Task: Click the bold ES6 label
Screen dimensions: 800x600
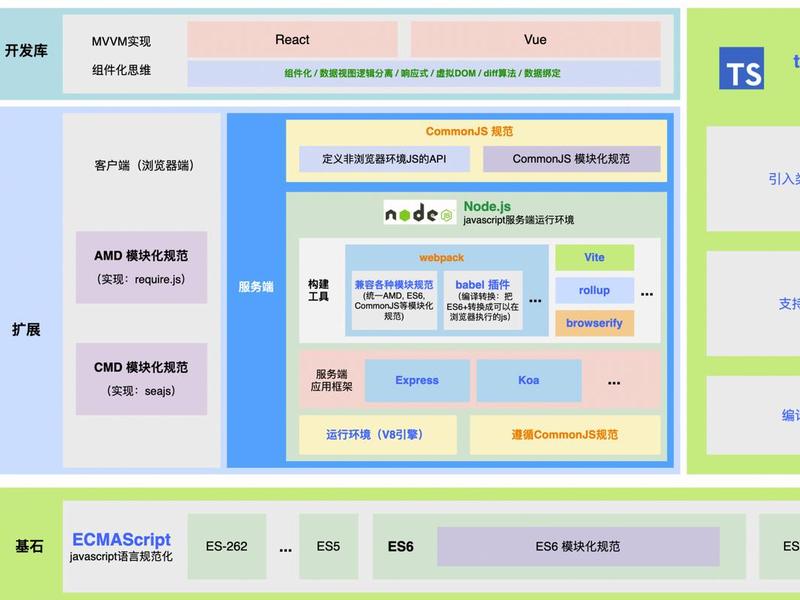Action: pyautogui.click(x=401, y=546)
